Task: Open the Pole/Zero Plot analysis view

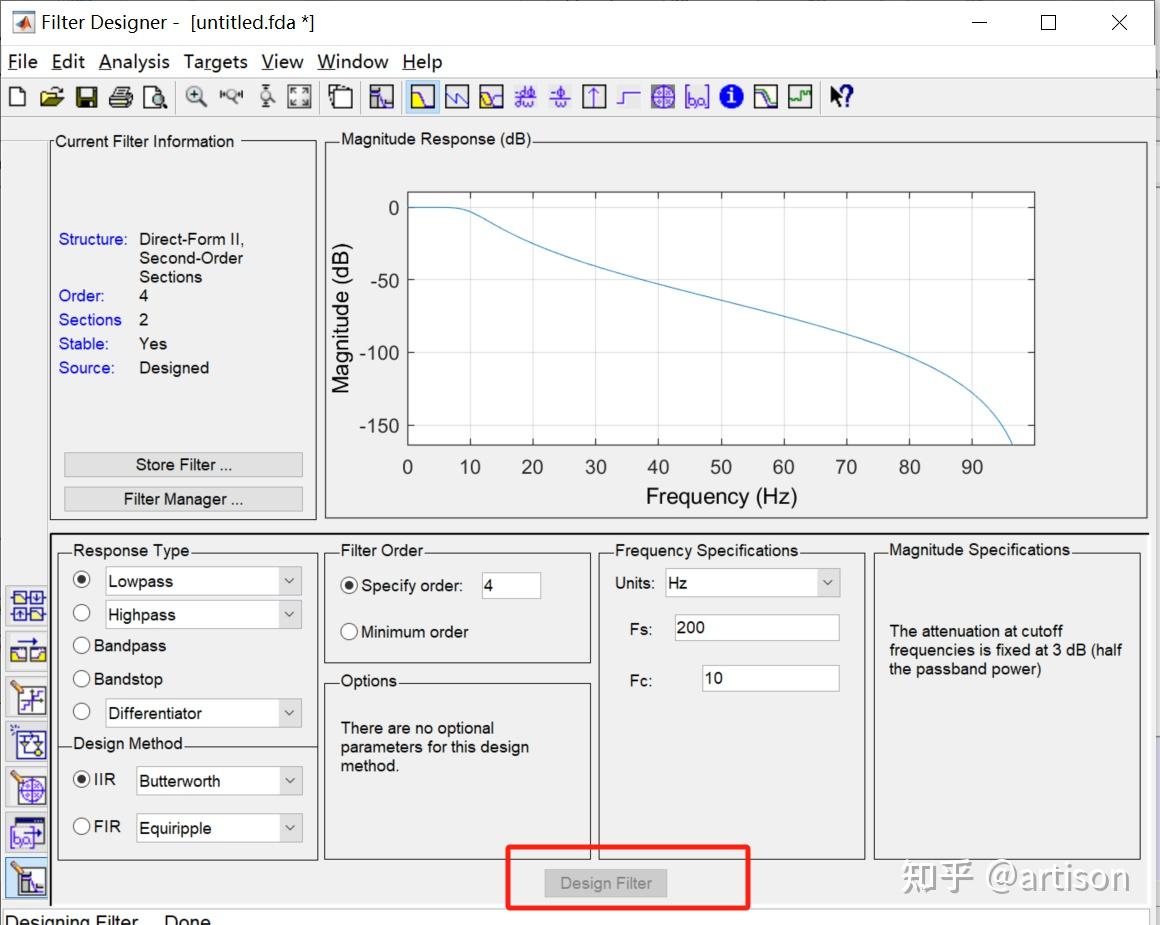Action: [661, 96]
